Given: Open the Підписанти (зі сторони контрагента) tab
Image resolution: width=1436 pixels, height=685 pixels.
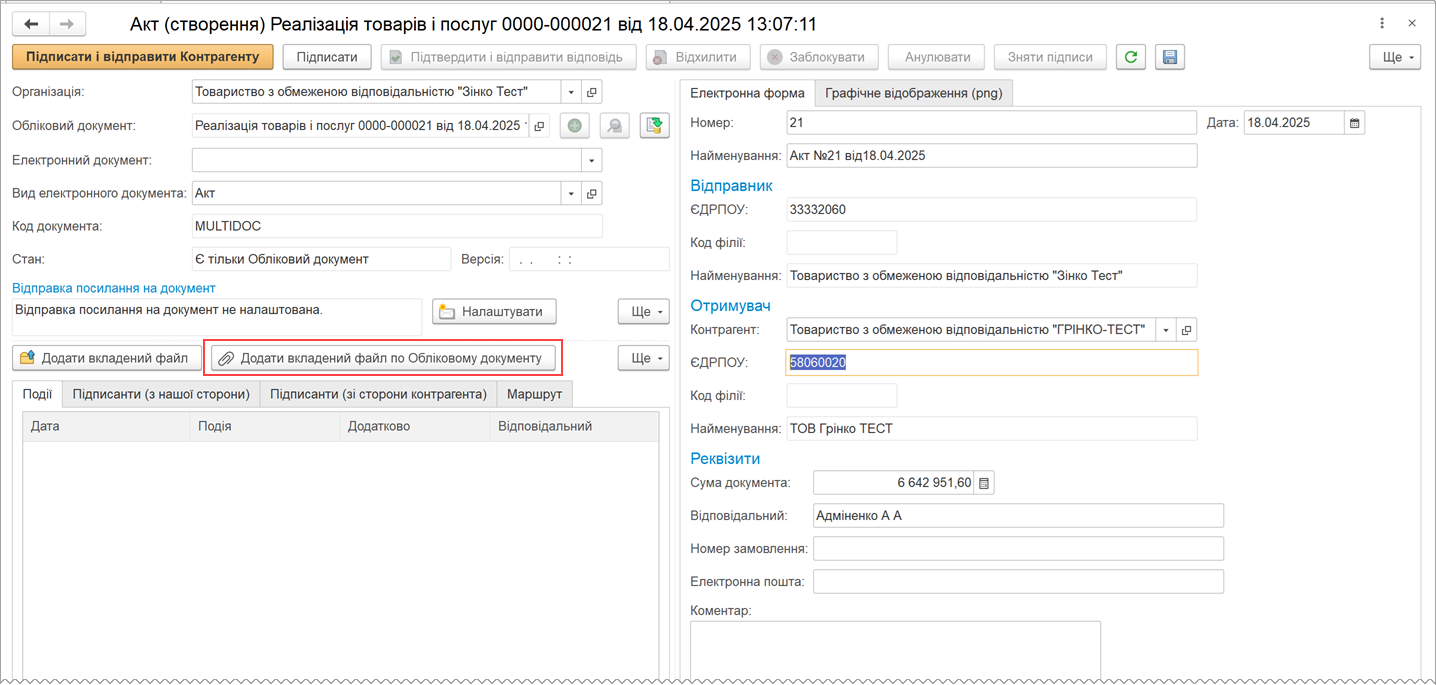Looking at the screenshot, I should coord(378,394).
